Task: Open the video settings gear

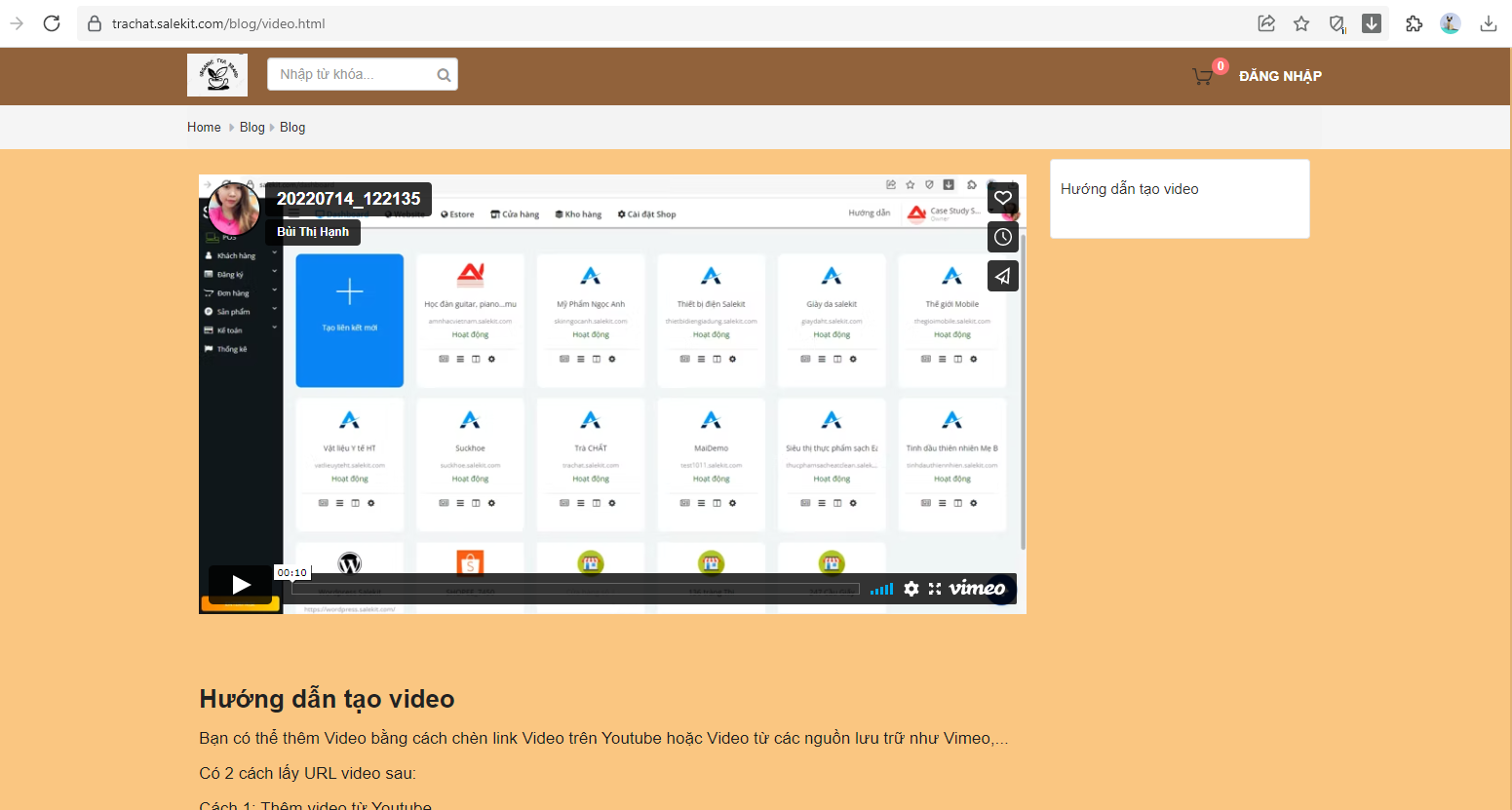Action: [911, 589]
